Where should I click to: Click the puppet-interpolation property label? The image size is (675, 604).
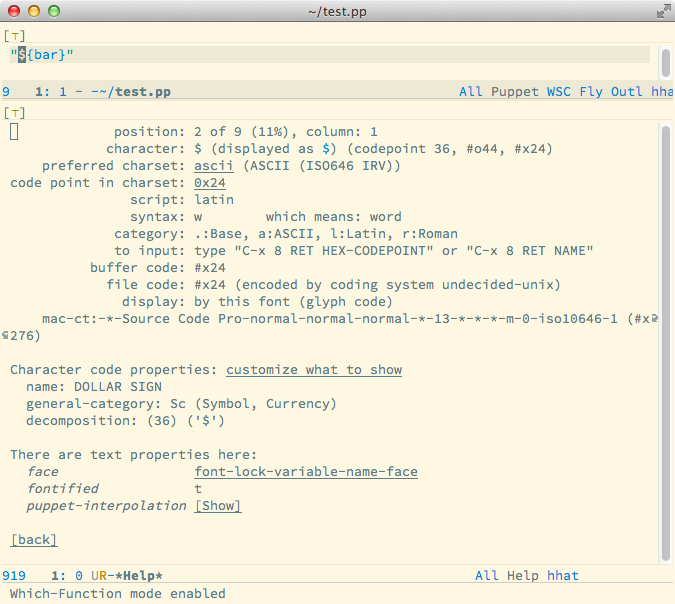pos(106,506)
